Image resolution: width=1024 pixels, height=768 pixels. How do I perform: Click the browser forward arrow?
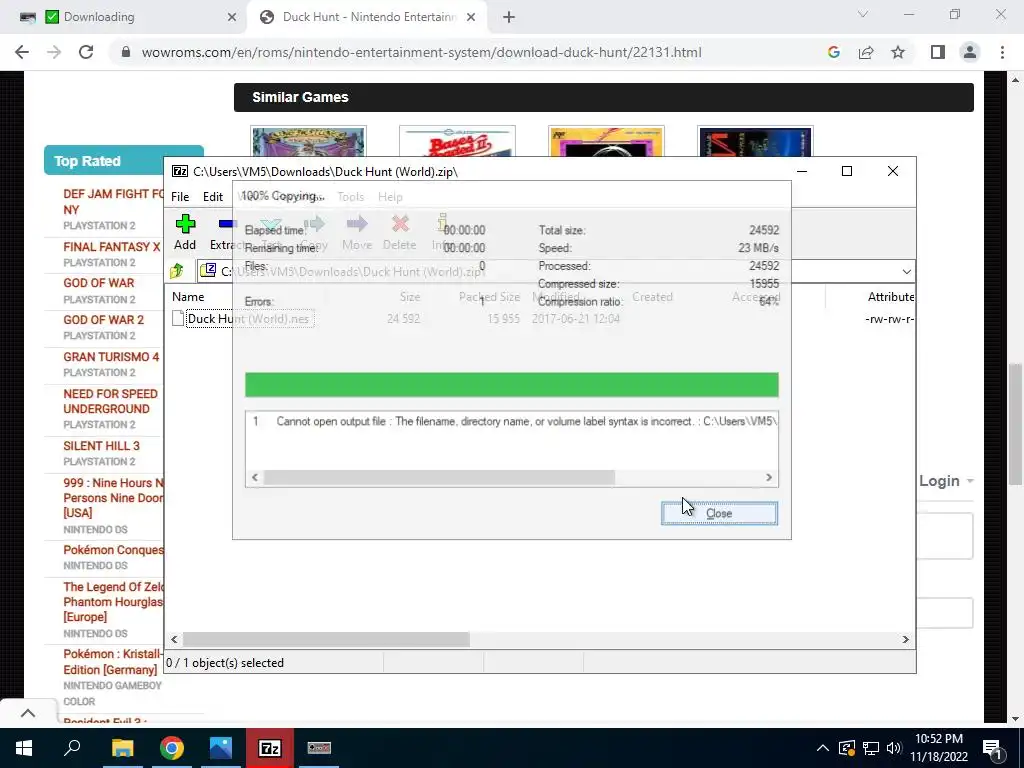(54, 52)
